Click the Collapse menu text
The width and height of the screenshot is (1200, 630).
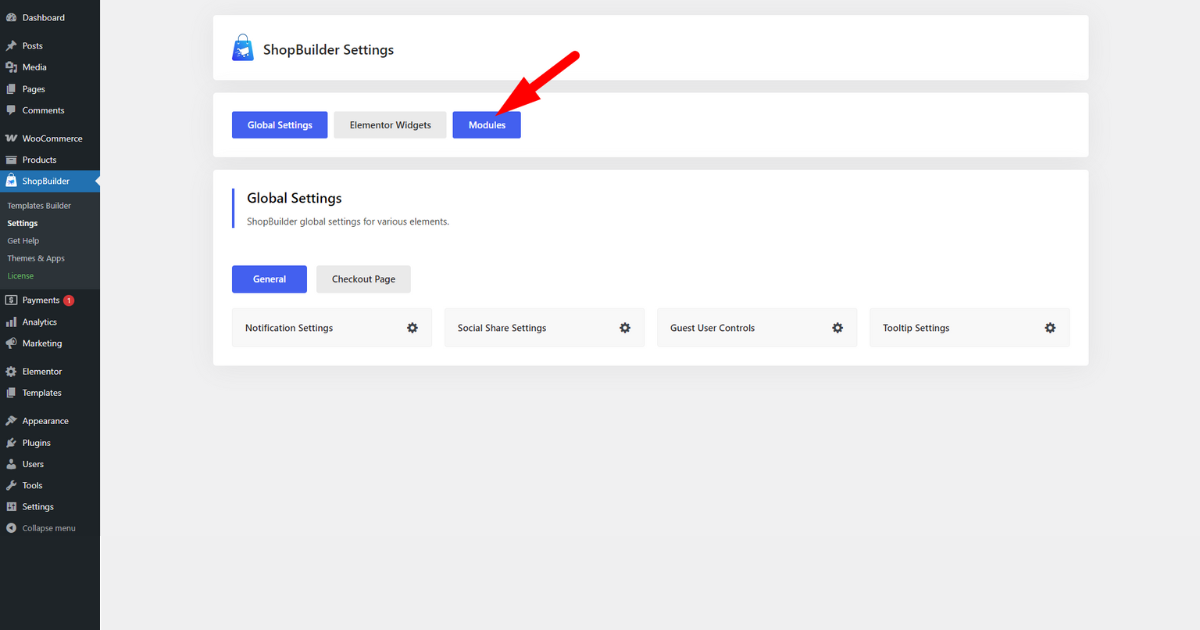(x=49, y=528)
